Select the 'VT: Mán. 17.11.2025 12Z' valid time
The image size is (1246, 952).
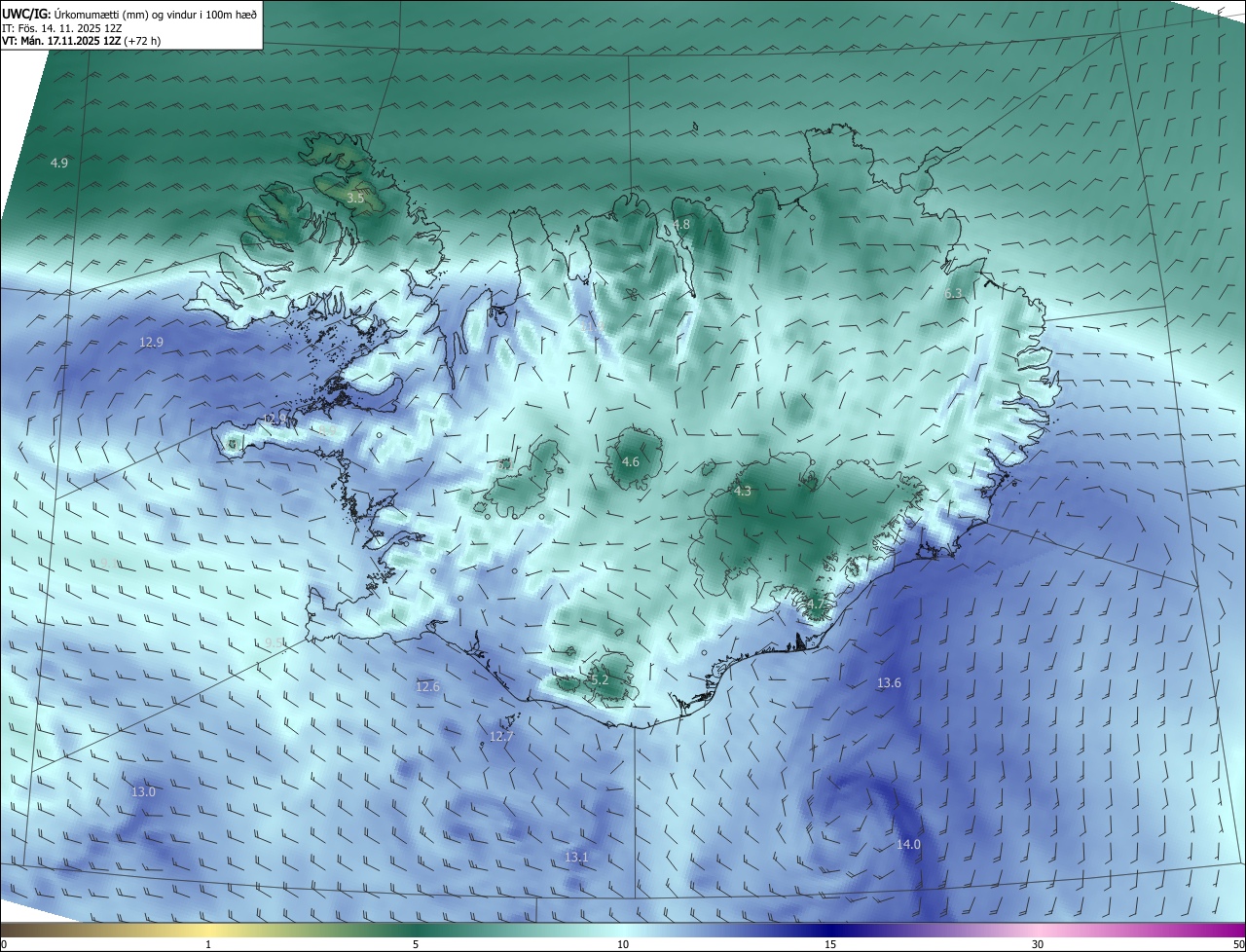60,42
